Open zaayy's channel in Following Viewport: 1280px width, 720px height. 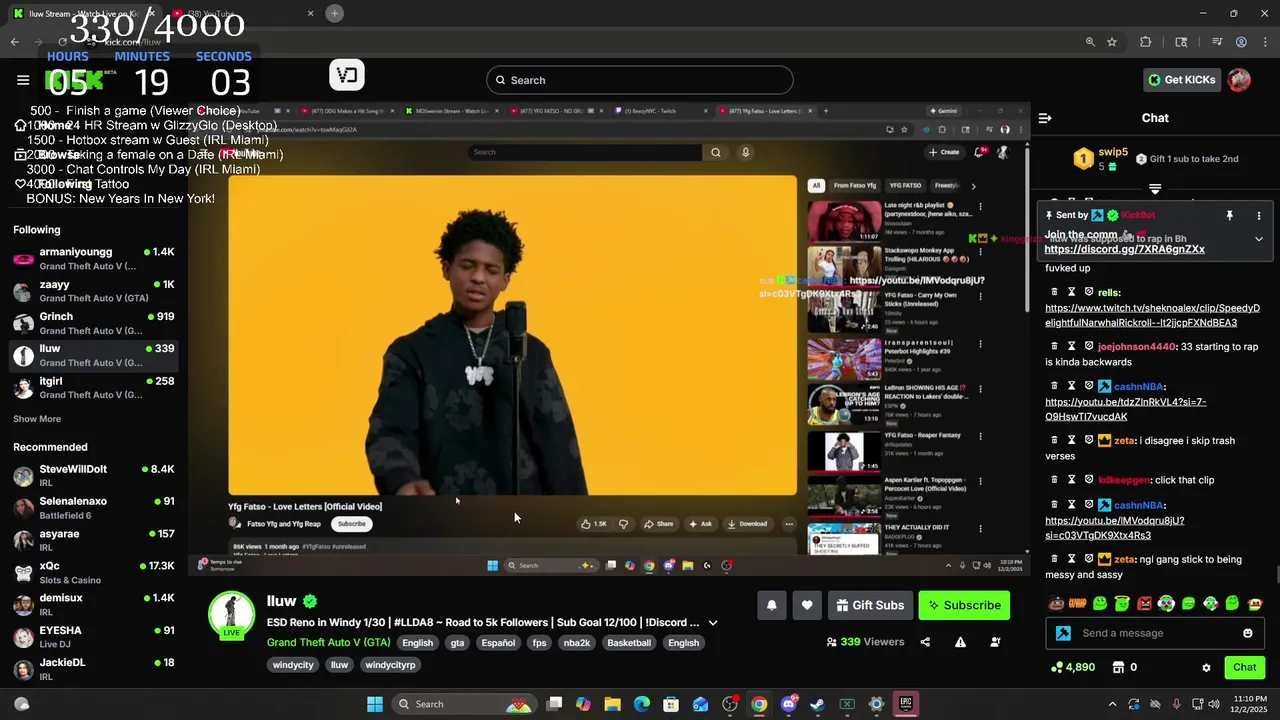click(x=94, y=291)
